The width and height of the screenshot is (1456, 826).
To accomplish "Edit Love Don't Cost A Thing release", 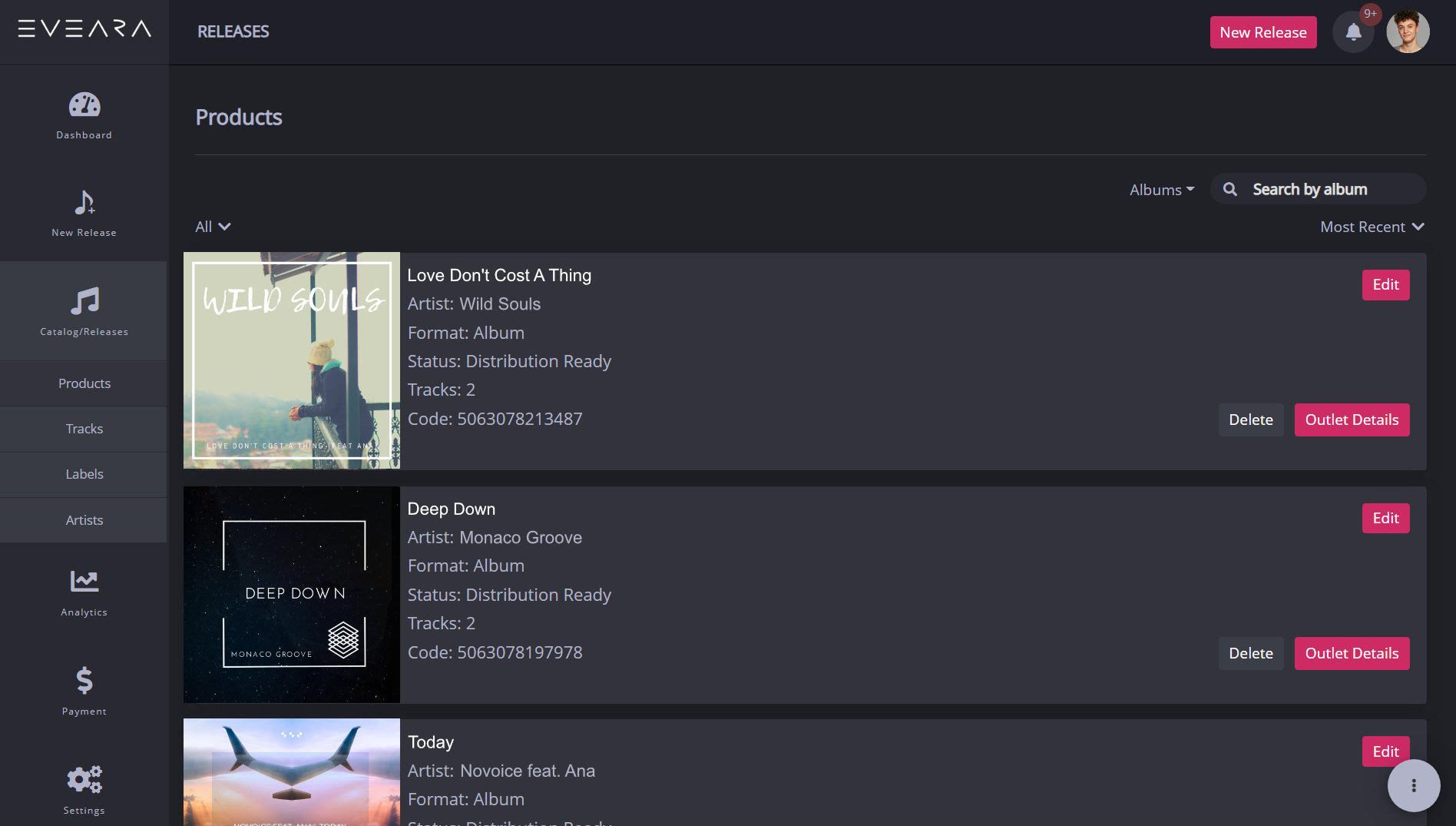I will pos(1385,285).
